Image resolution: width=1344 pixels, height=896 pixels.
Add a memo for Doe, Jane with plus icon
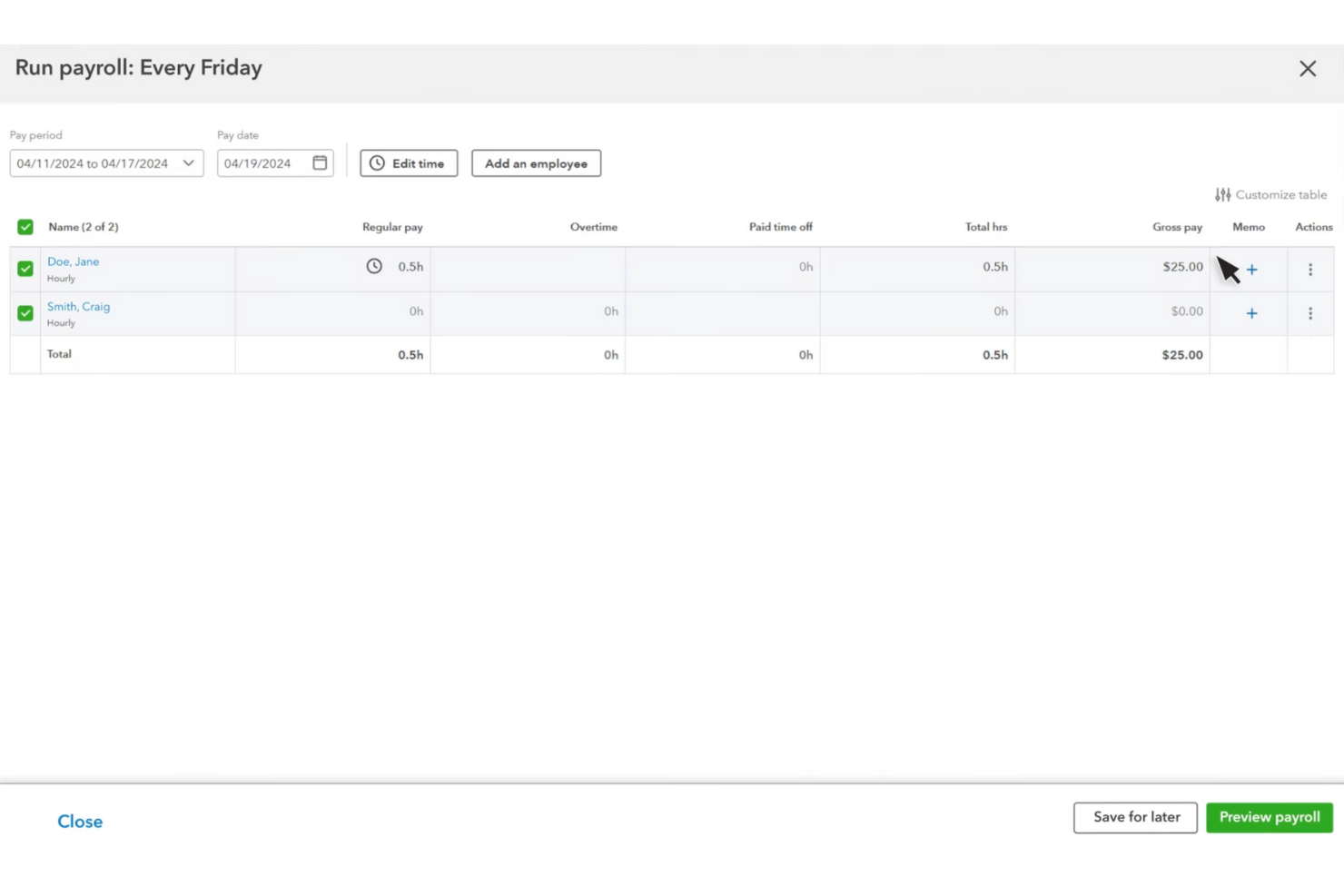click(1251, 269)
